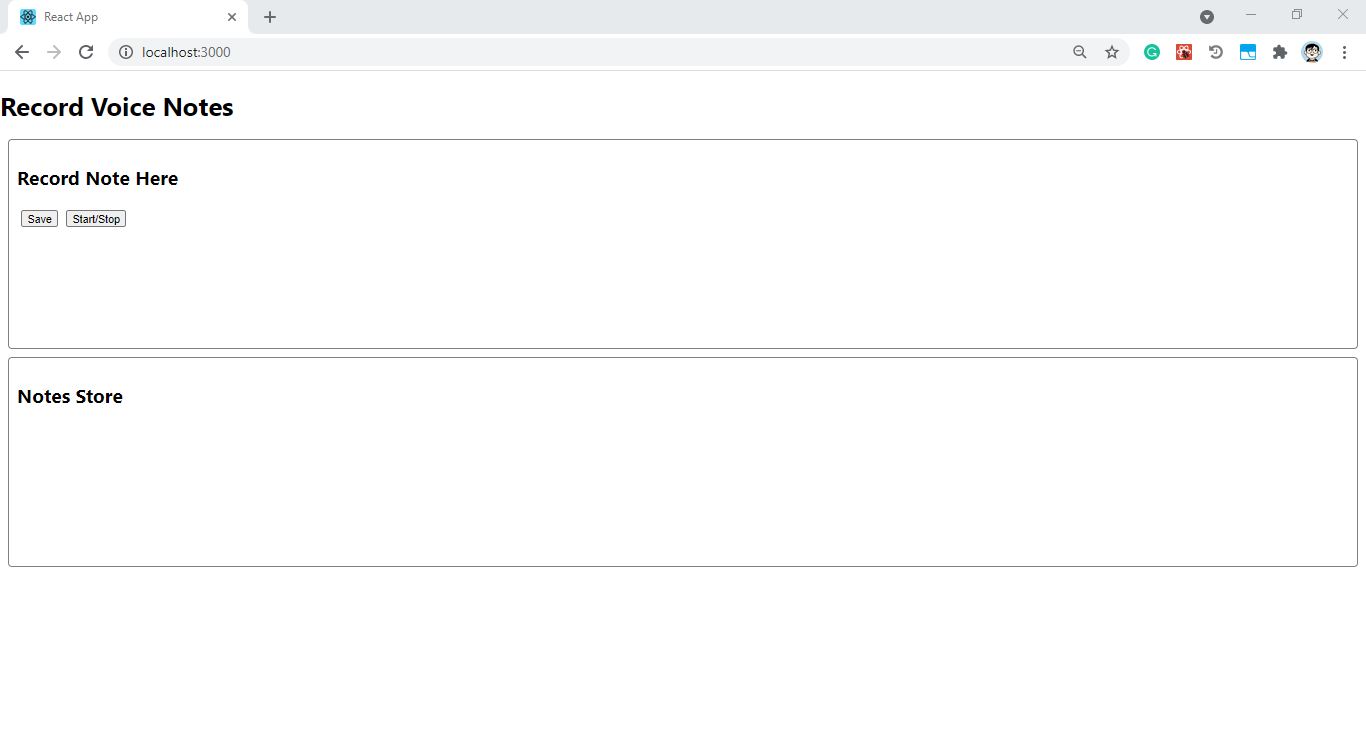
Task: Click the blue window-style extension icon
Action: coord(1248,52)
